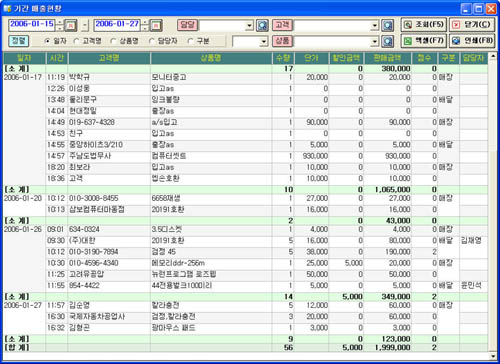
Task: Click the scroll-down arrow of table scrollbar
Action: click(493, 356)
